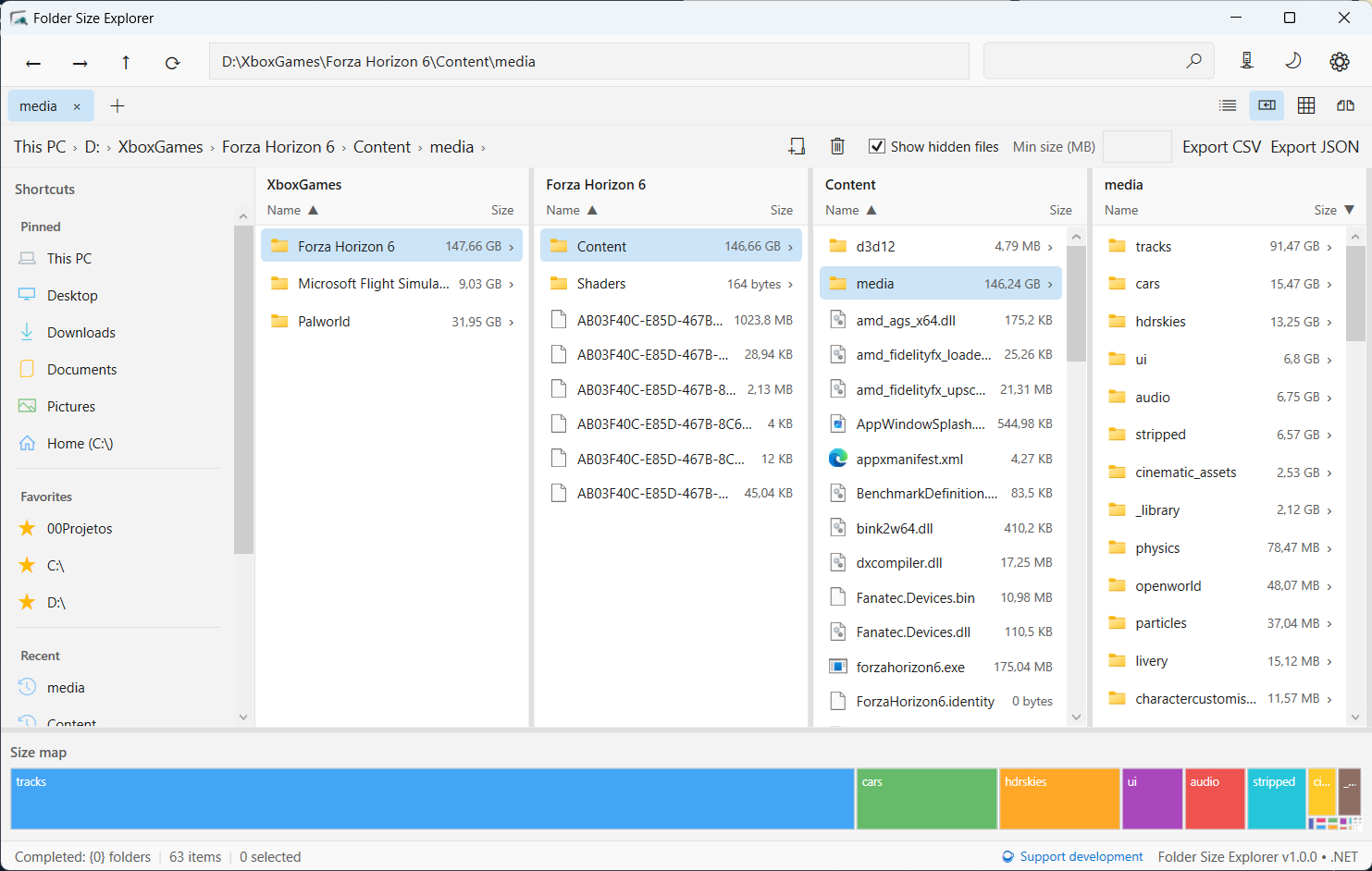
Task: Select Forza Horizon 6 folder row
Action: pos(391,247)
